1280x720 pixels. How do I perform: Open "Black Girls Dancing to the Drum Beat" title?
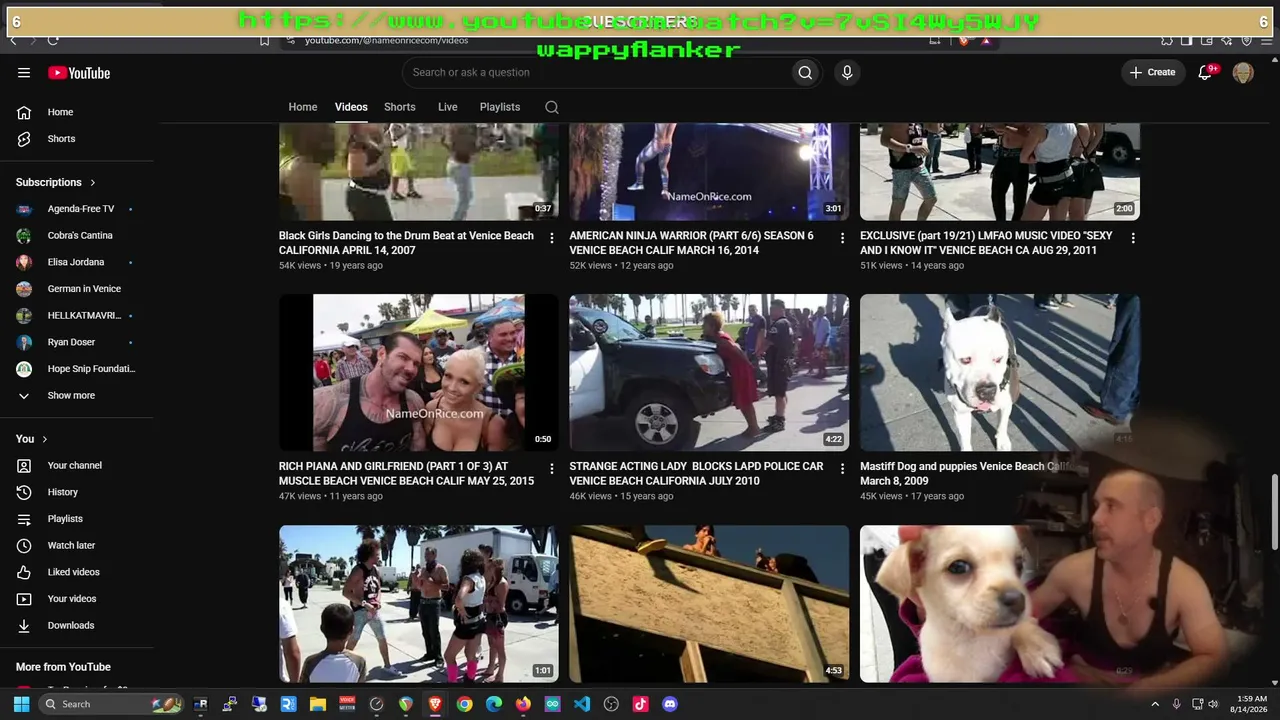pyautogui.click(x=406, y=243)
